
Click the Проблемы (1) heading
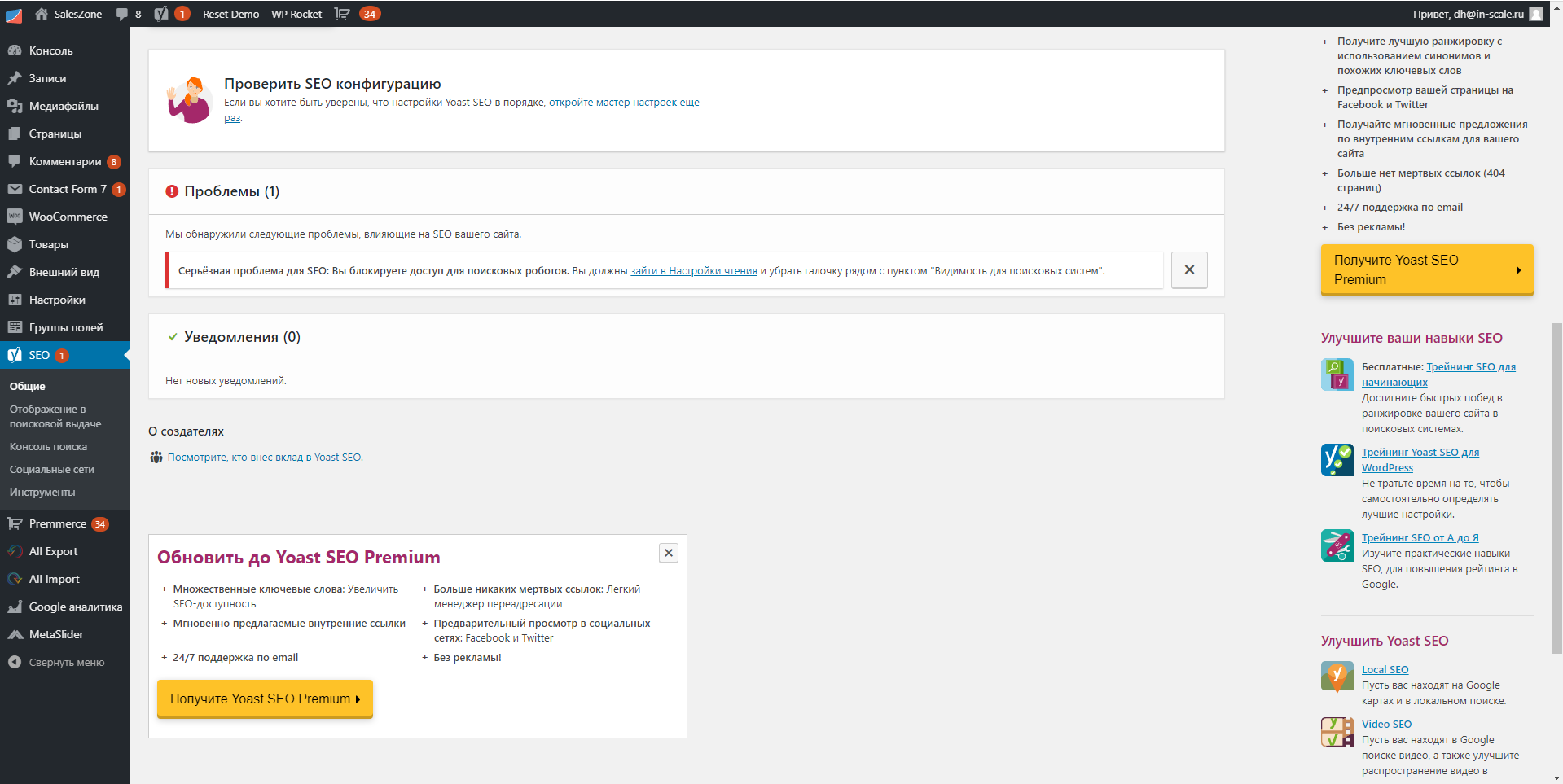click(232, 191)
